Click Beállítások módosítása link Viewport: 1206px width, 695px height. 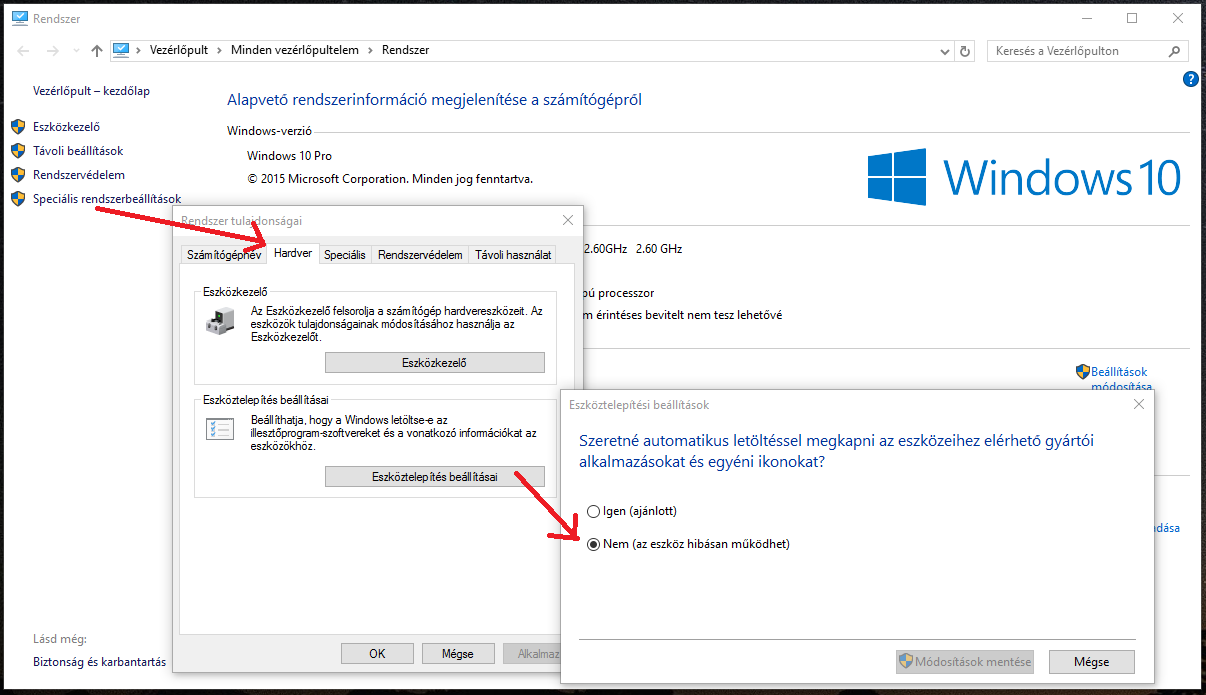click(1120, 379)
